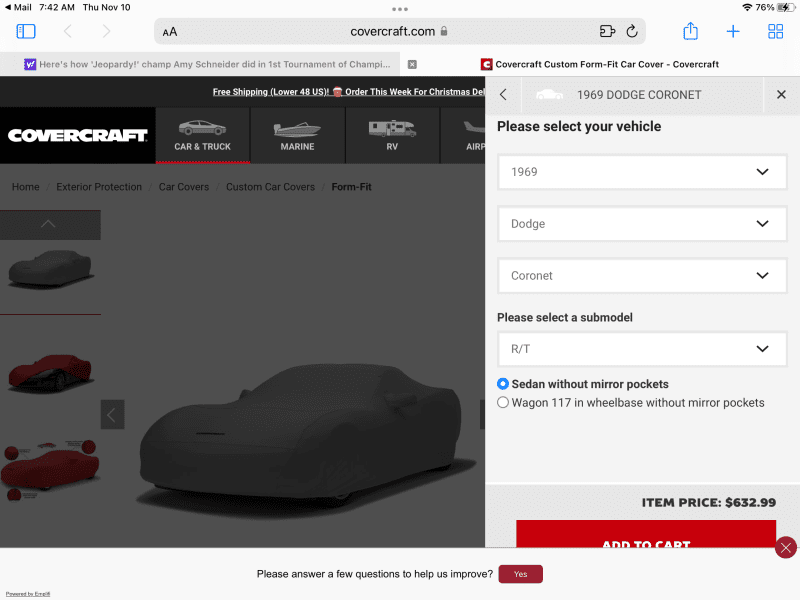Switch to the Jeopardy Amy Schneider tab
This screenshot has width=800, height=600.
pos(207,64)
